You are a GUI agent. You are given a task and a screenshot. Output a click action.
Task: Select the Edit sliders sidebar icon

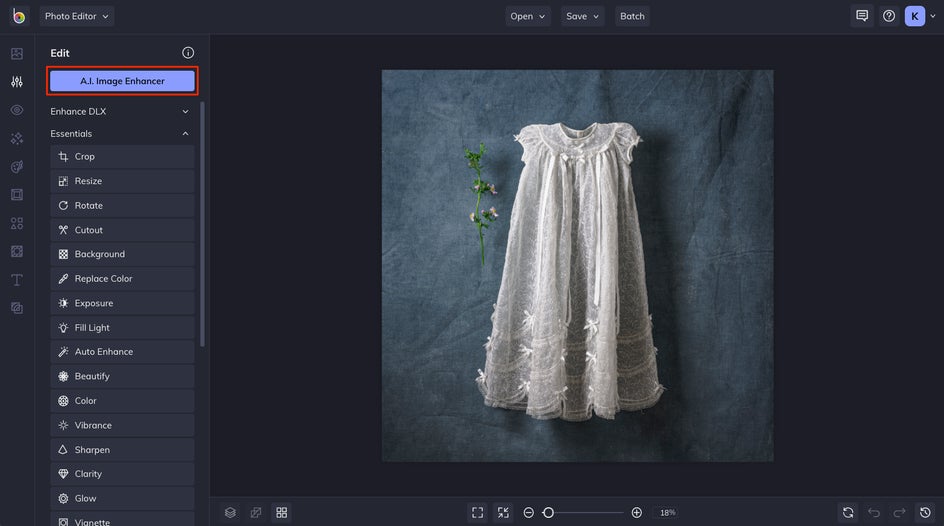point(17,82)
